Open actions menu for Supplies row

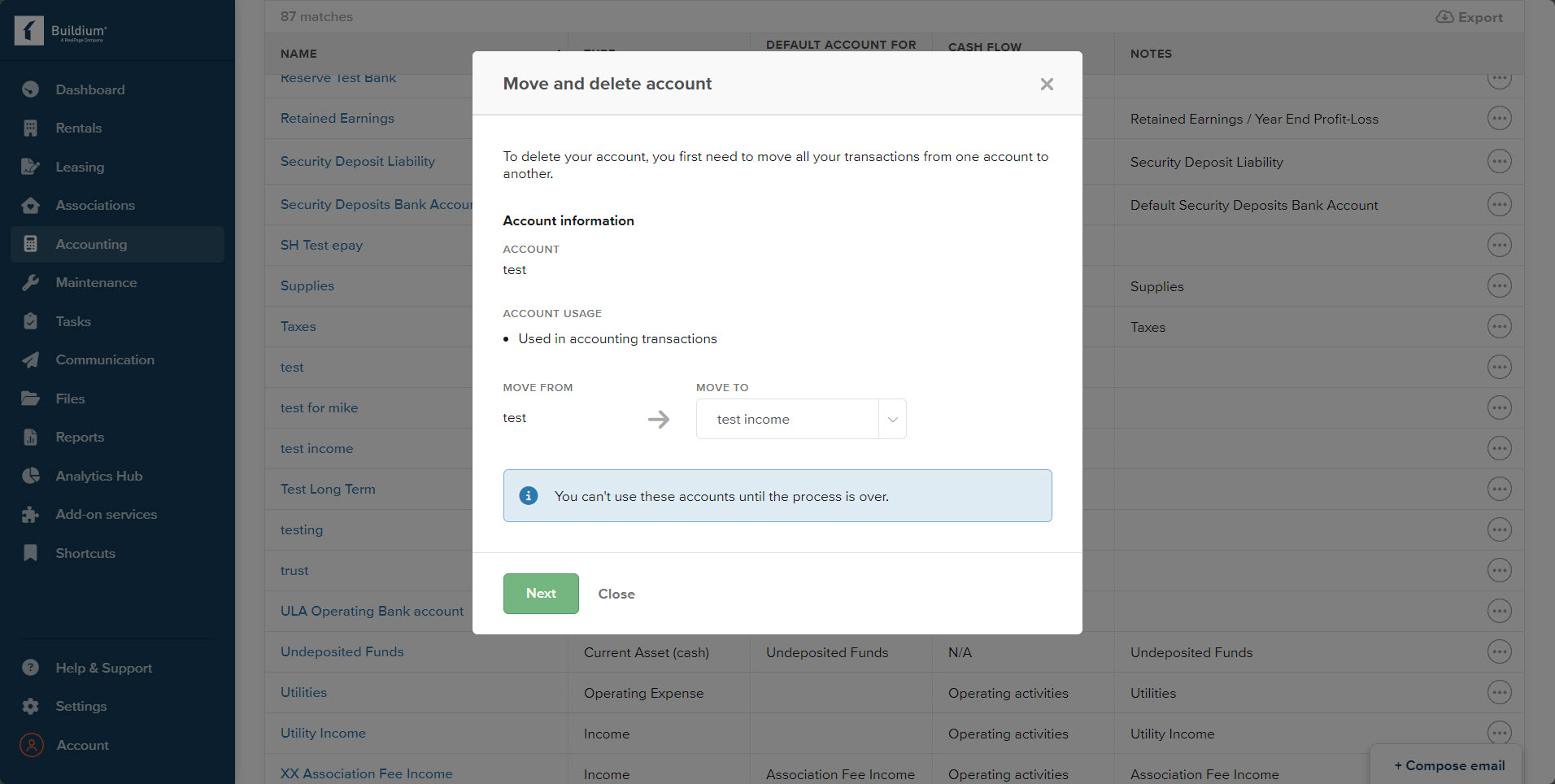pos(1499,285)
